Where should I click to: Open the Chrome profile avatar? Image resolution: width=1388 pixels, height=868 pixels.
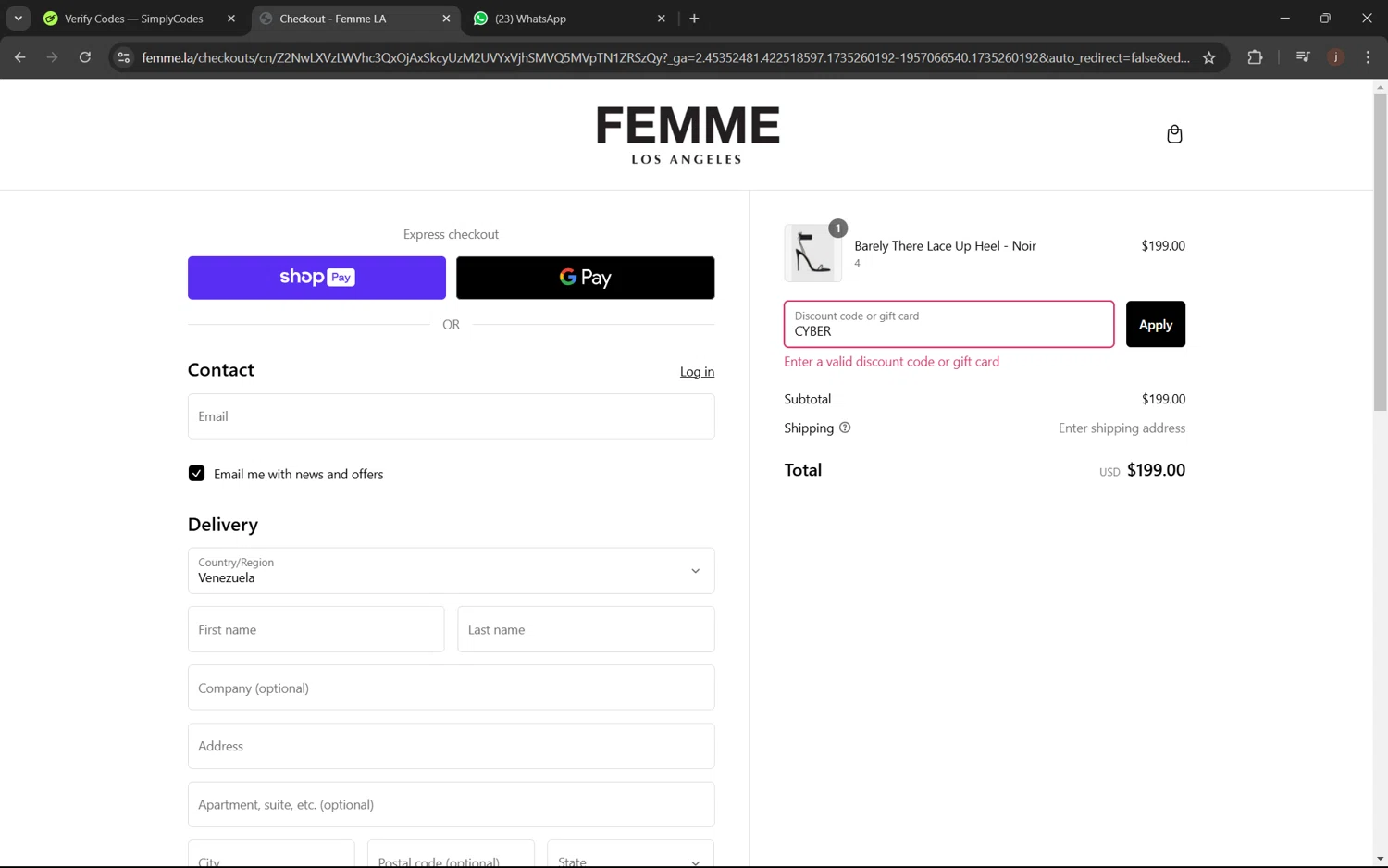1335,57
